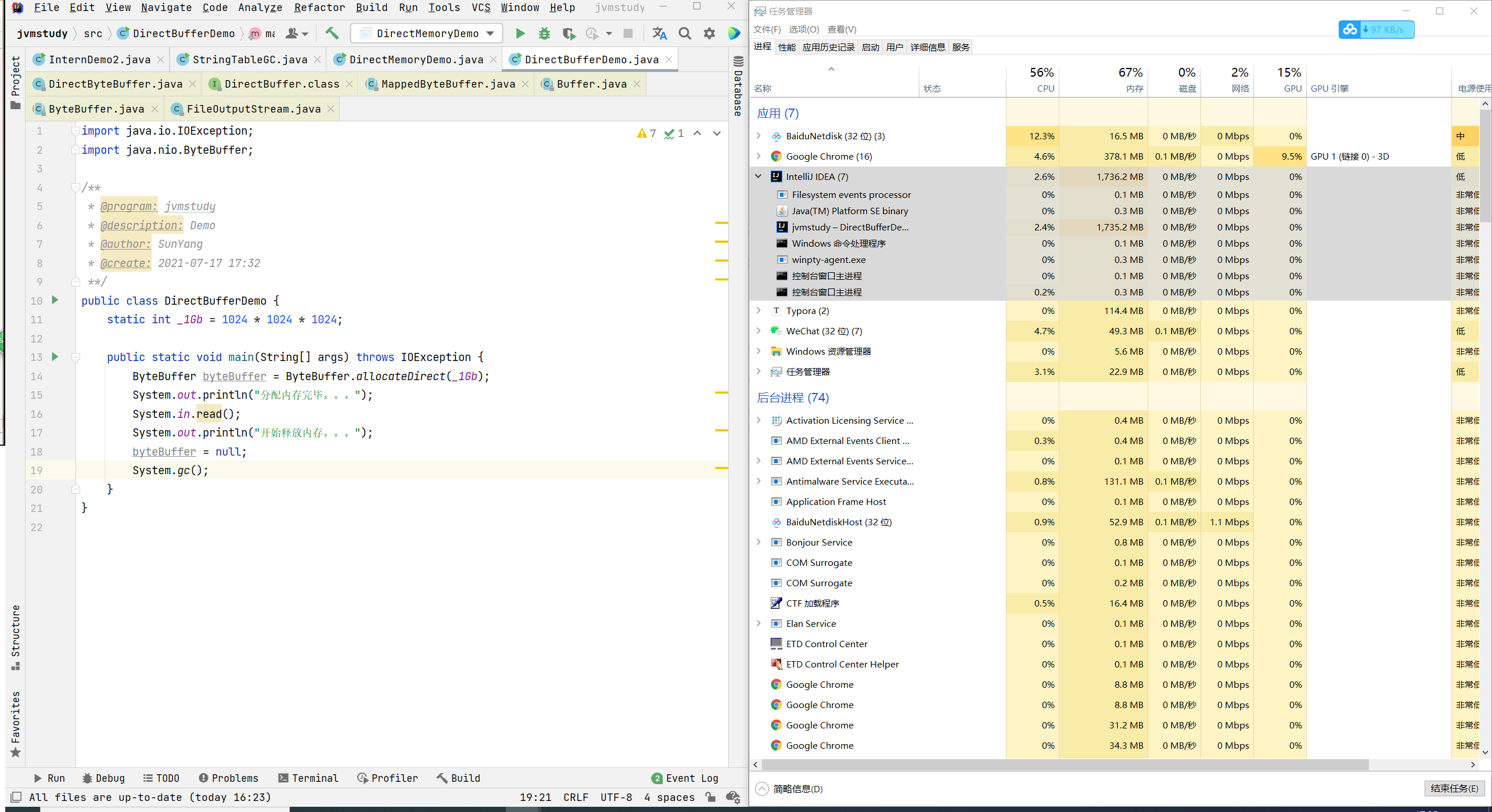Open the Translate icon in IDEA toolbar
1492x812 pixels.
[x=659, y=34]
